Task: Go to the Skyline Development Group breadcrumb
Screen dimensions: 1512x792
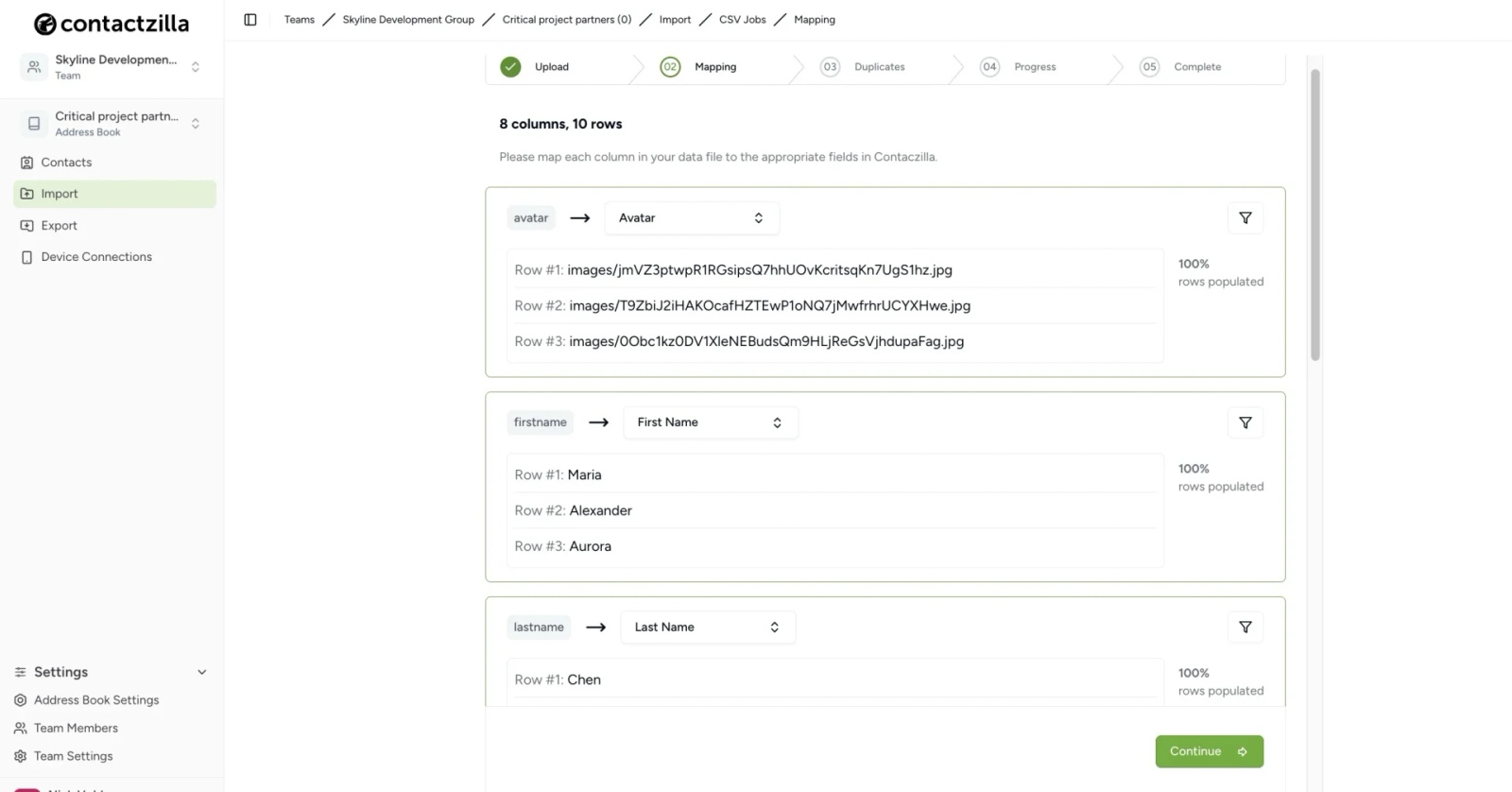Action: click(408, 20)
